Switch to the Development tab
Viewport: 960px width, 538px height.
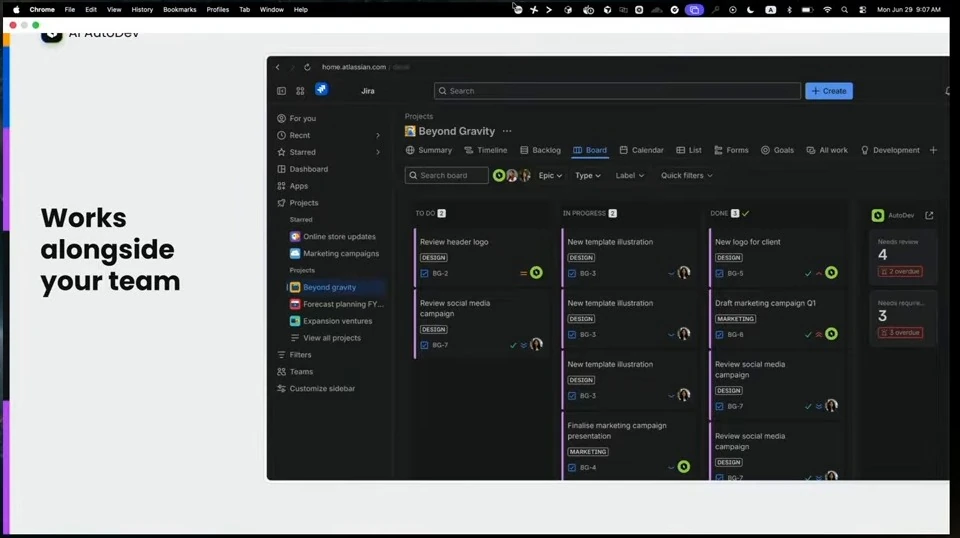click(x=890, y=150)
